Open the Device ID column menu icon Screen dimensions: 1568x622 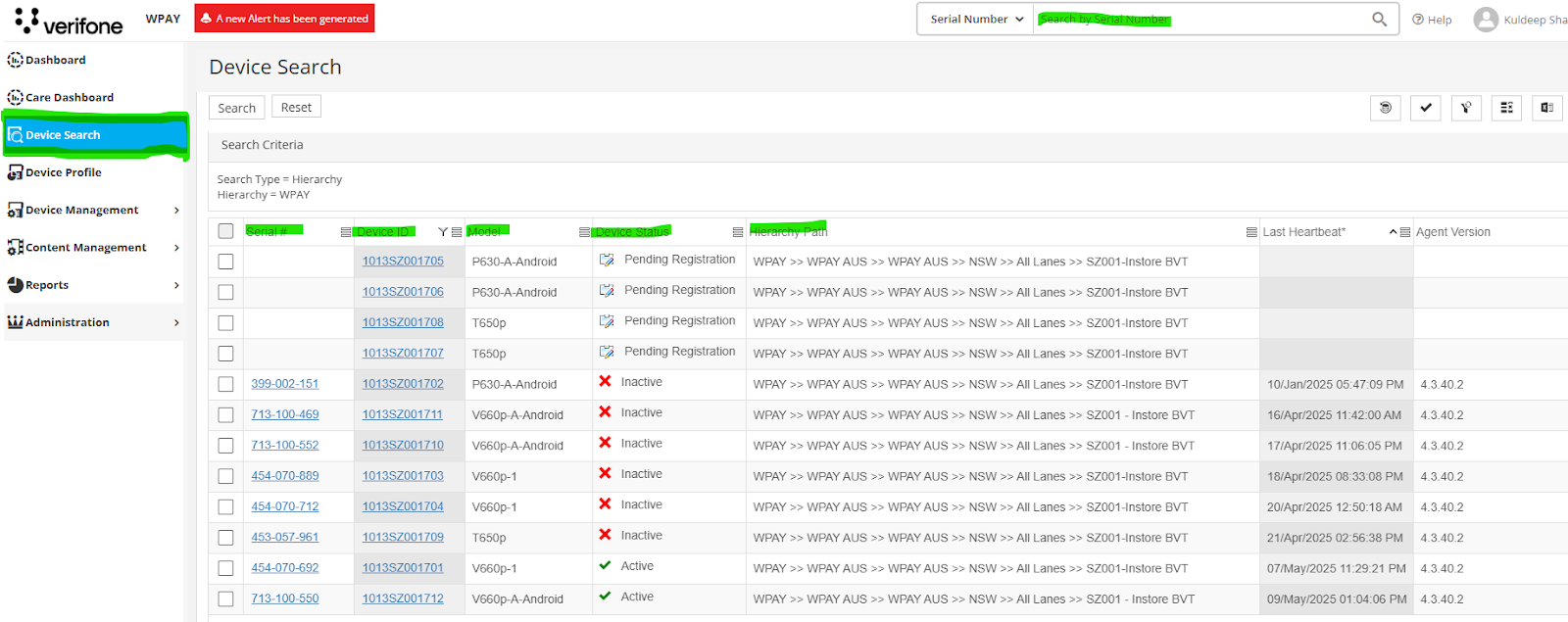(457, 232)
